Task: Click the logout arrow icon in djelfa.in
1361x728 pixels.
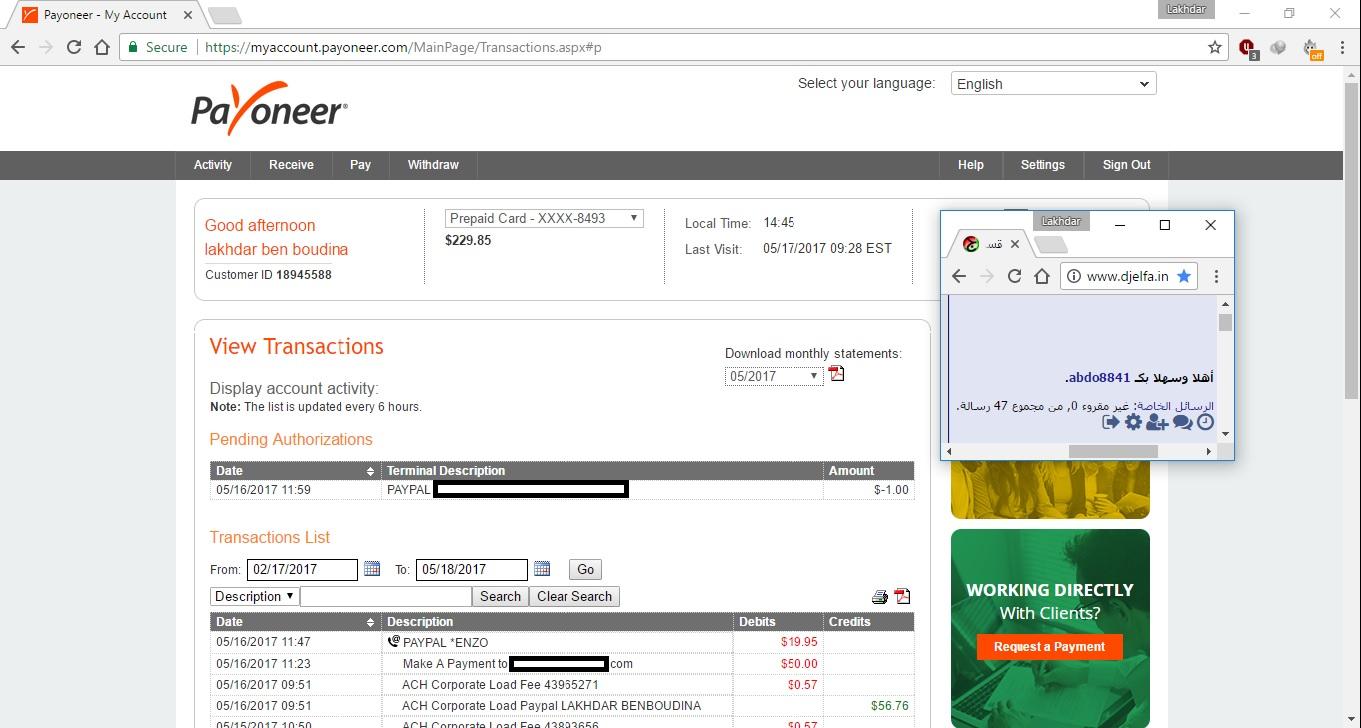Action: pos(1110,422)
